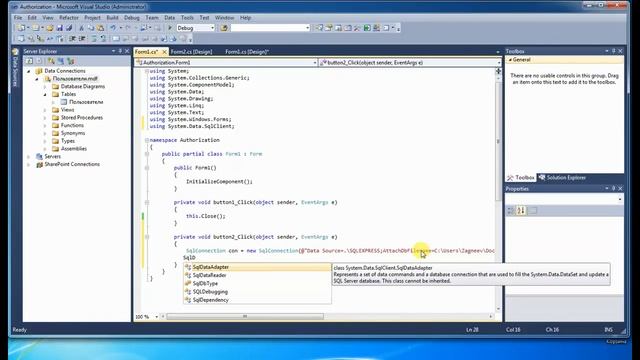Click Refresh icon in Server Explorer toolbar
The height and width of the screenshot is (360, 640).
[29, 61]
